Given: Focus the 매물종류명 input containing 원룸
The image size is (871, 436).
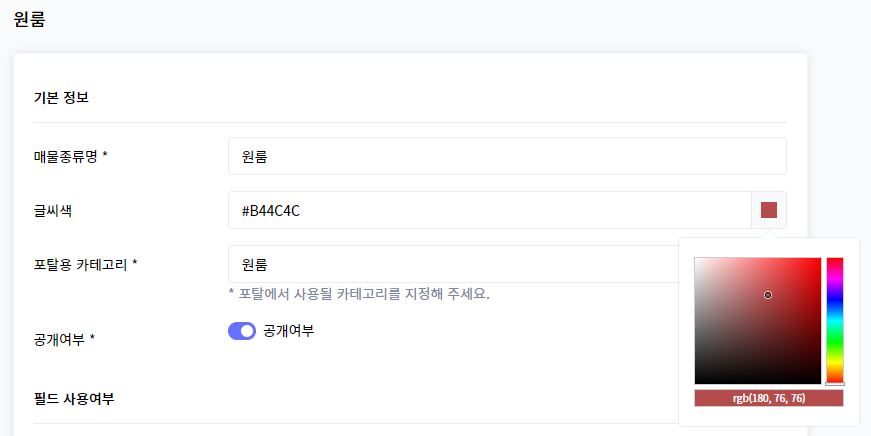Looking at the screenshot, I should click(x=507, y=156).
